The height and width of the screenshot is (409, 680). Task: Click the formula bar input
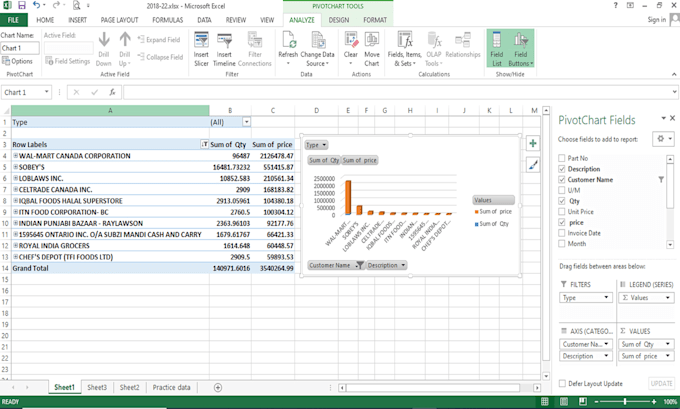[397, 92]
